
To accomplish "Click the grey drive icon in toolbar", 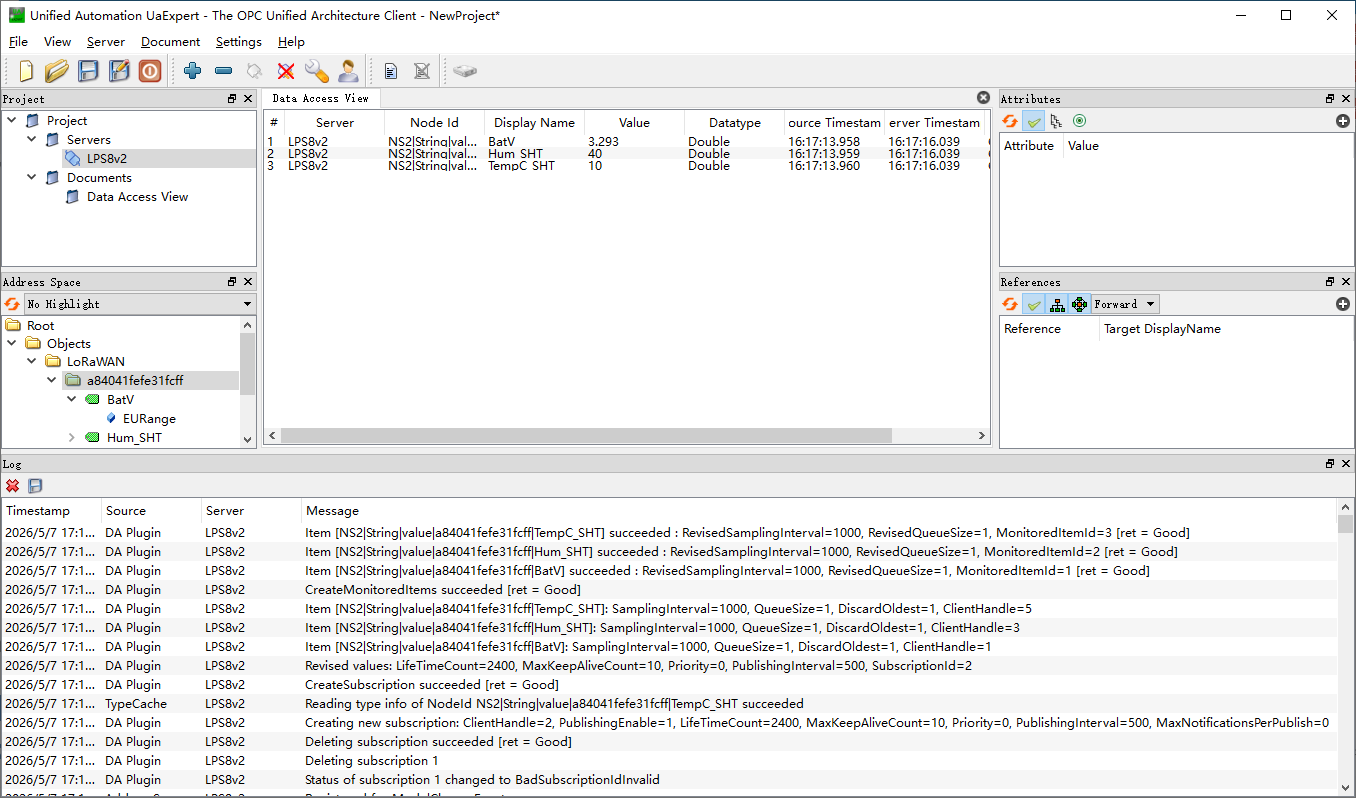I will (465, 71).
